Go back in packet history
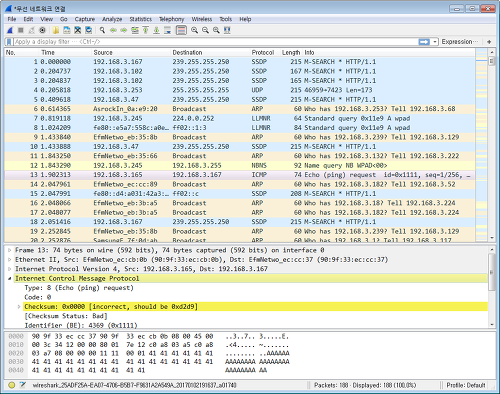 (x=113, y=30)
